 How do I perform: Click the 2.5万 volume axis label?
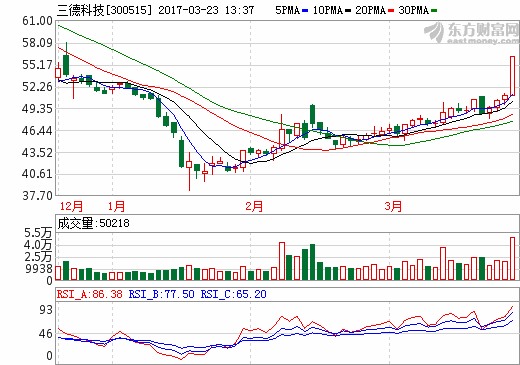[x=39, y=257]
